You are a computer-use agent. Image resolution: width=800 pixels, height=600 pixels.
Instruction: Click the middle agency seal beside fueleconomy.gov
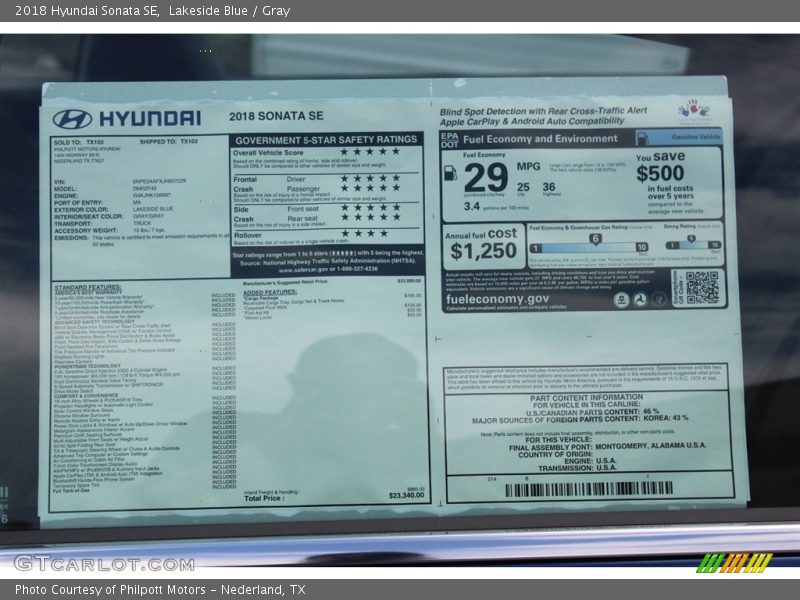(640, 300)
